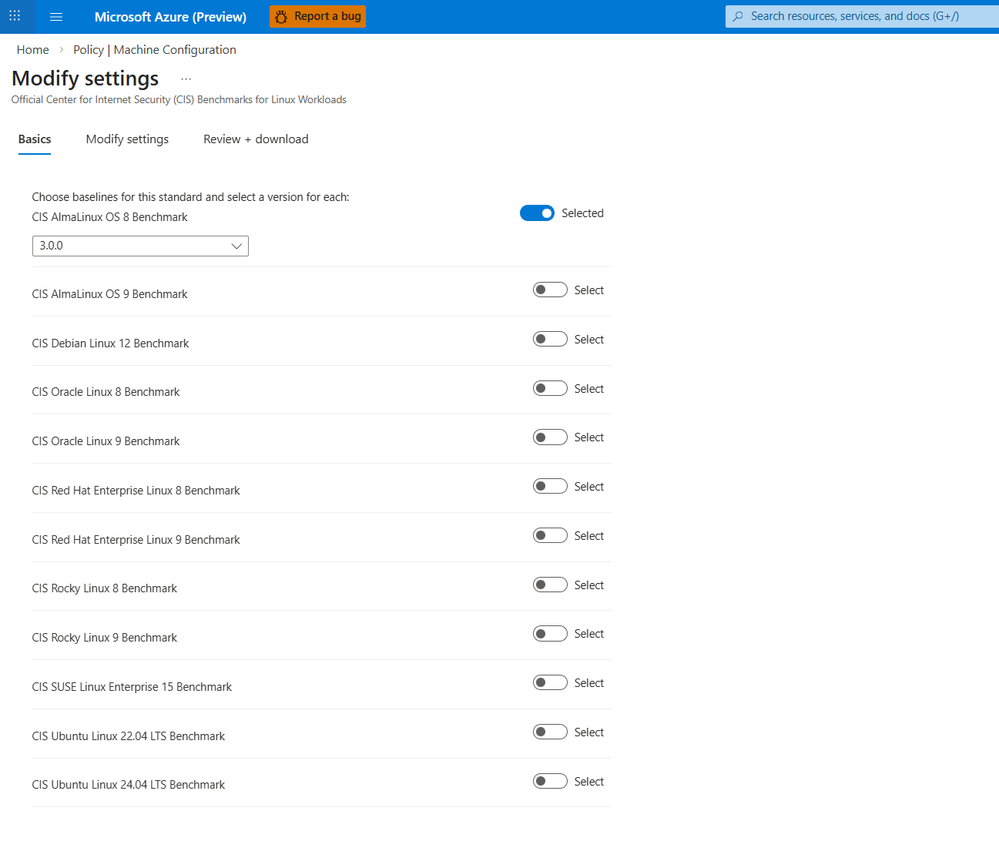This screenshot has width=999, height=851.
Task: Click the Official Center for Internet Security subtitle
Action: [x=179, y=99]
